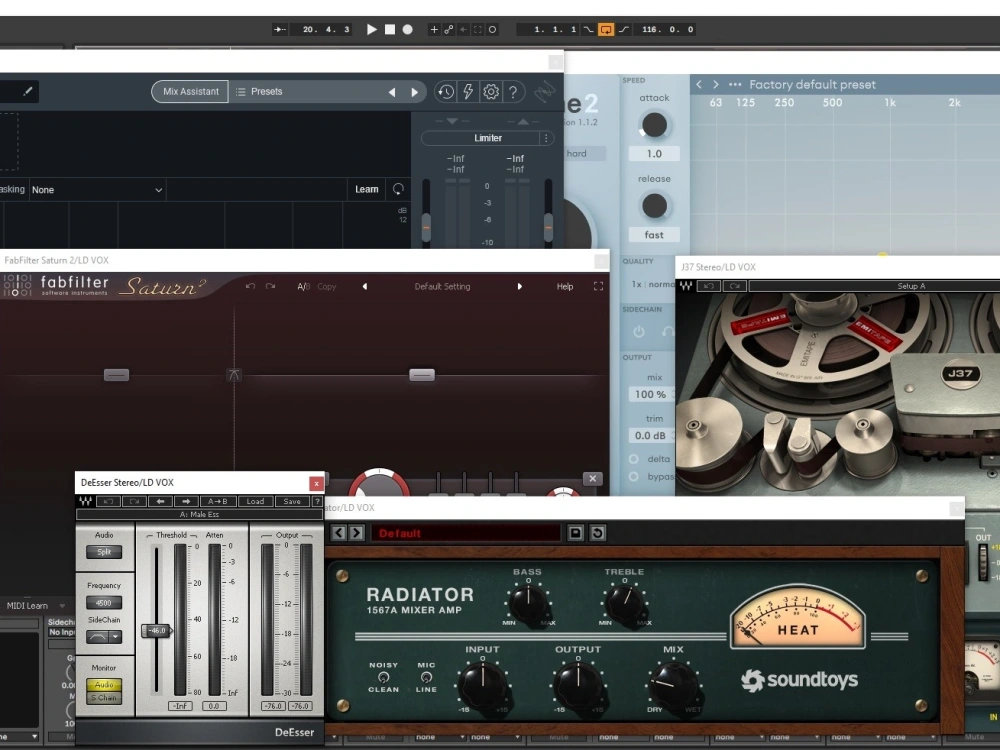Click DeEsser Load preset button
Screen dimensions: 1000x750
point(255,501)
